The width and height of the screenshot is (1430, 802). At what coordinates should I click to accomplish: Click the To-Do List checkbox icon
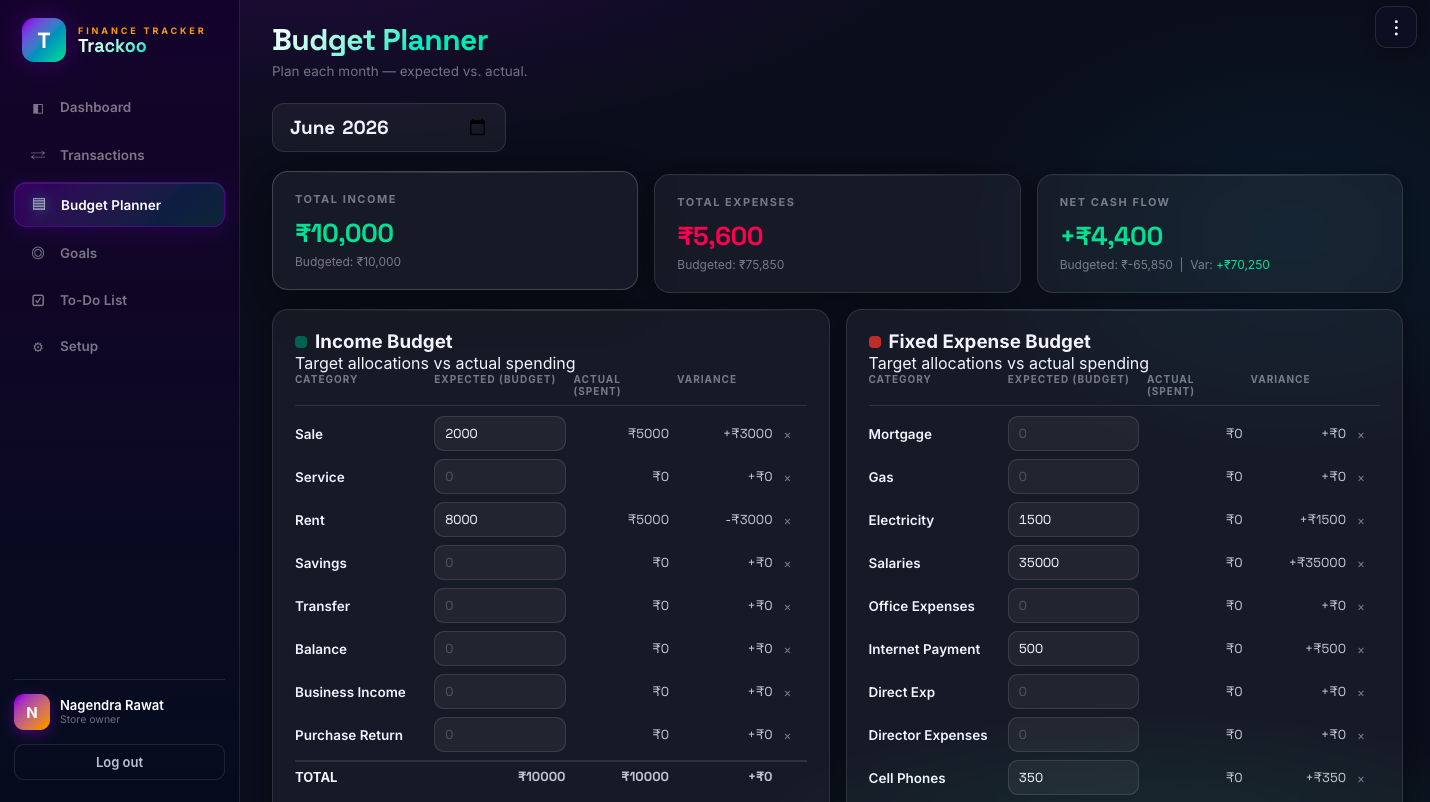(x=38, y=300)
